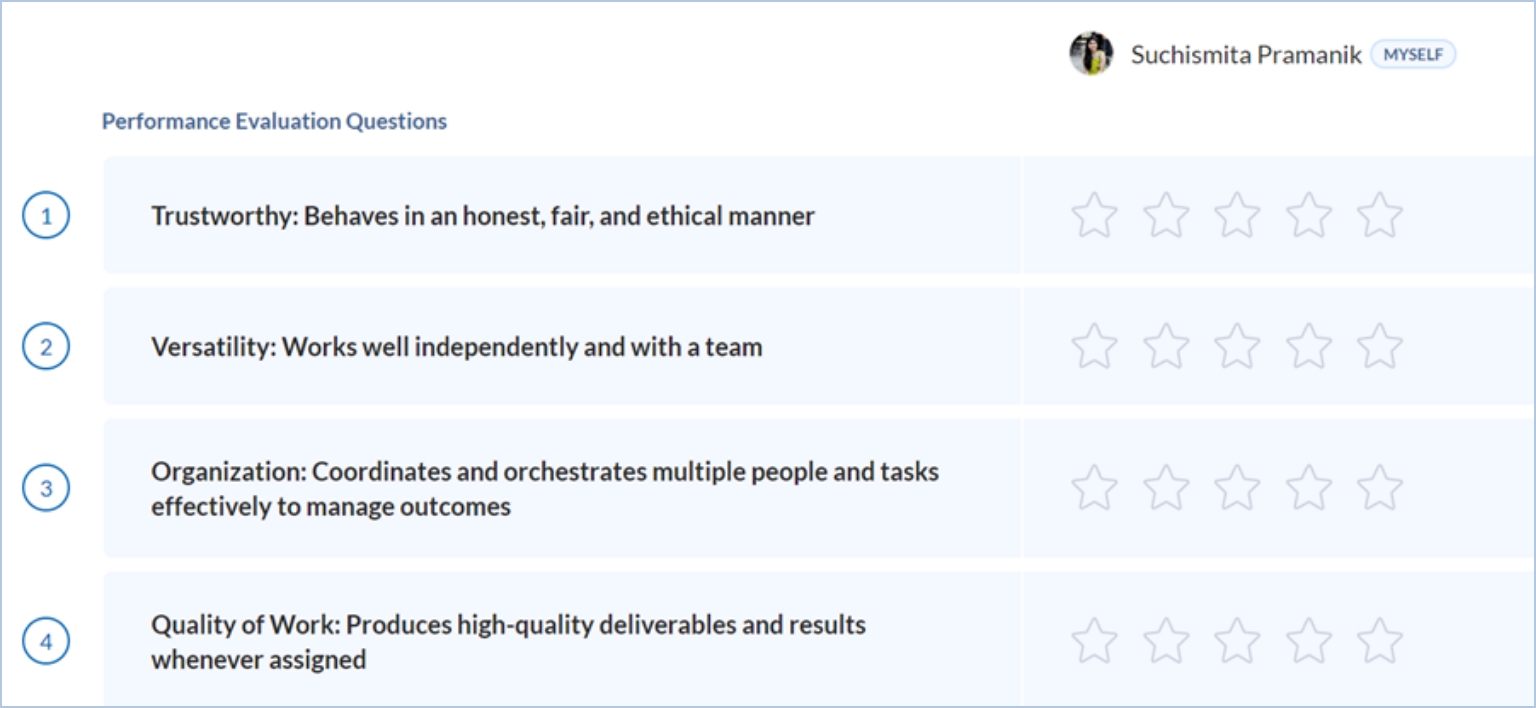Set Quality of Work to five stars

click(1380, 641)
